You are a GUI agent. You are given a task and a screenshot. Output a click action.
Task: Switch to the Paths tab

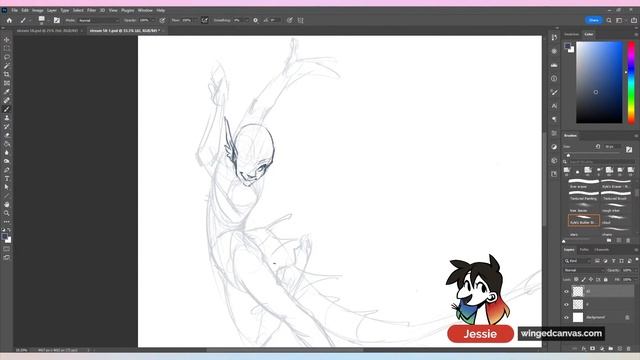click(584, 250)
